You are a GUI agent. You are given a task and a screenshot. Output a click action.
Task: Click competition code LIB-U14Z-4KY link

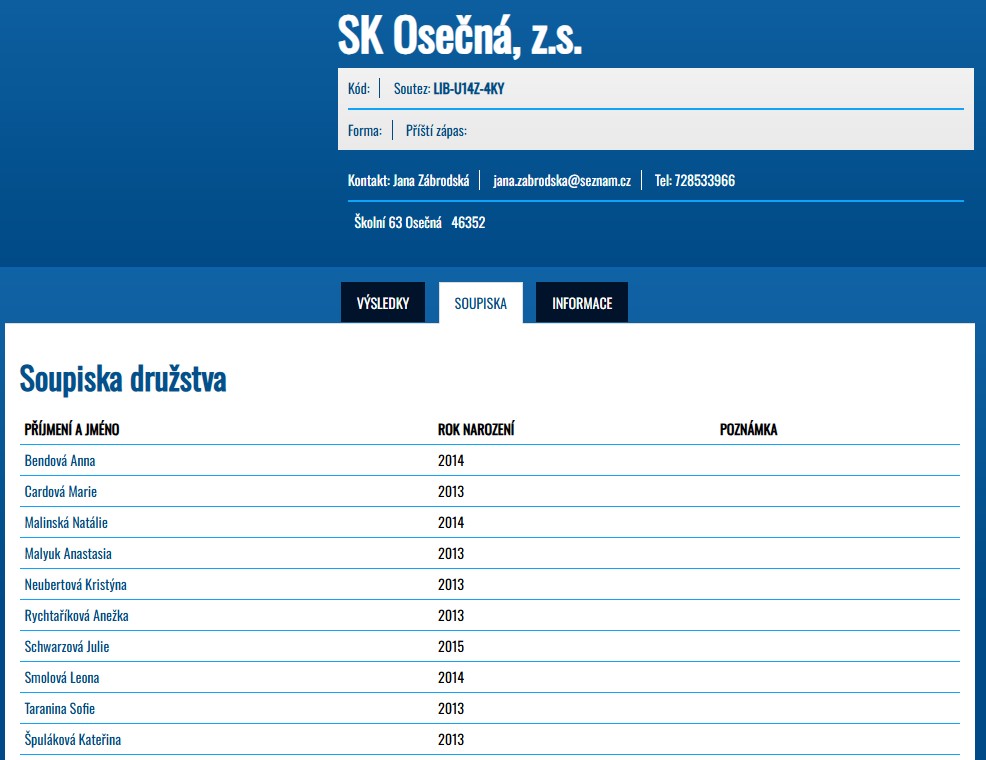[468, 89]
